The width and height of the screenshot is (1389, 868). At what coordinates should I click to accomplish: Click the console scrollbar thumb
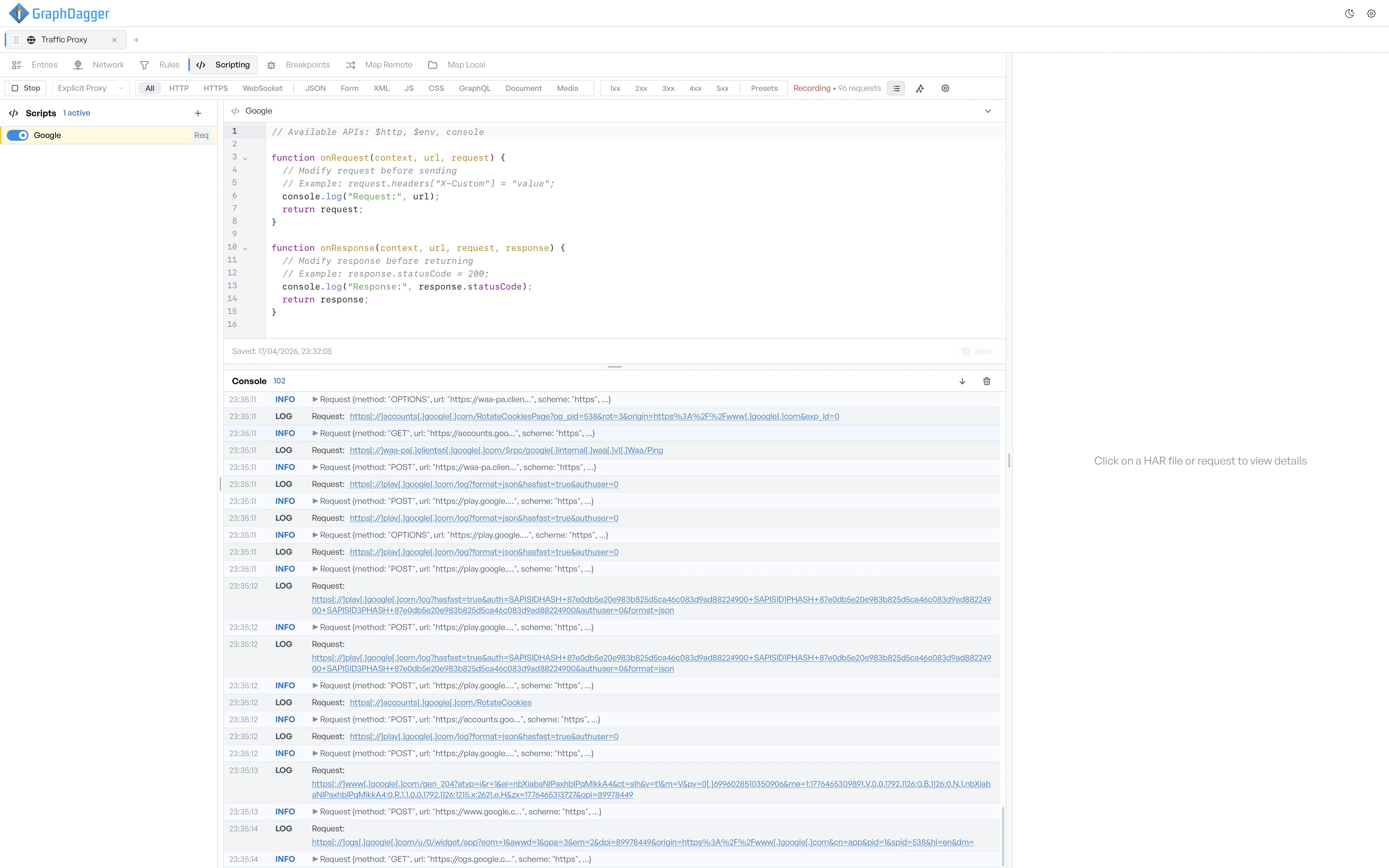point(1003,836)
